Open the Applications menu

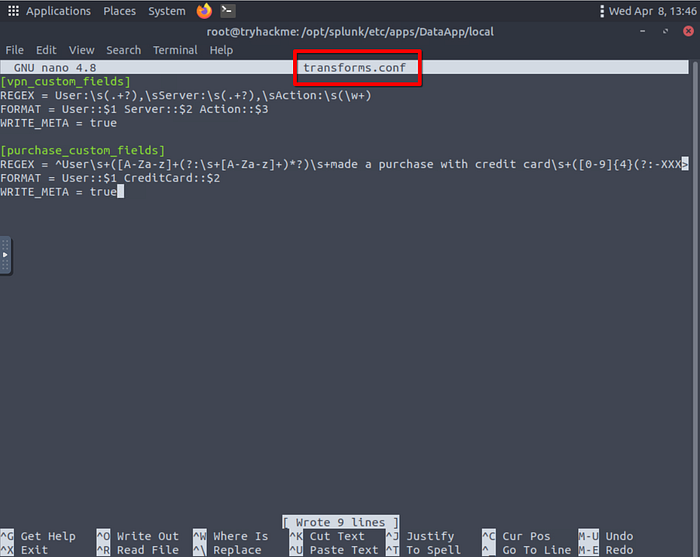pyautogui.click(x=58, y=11)
